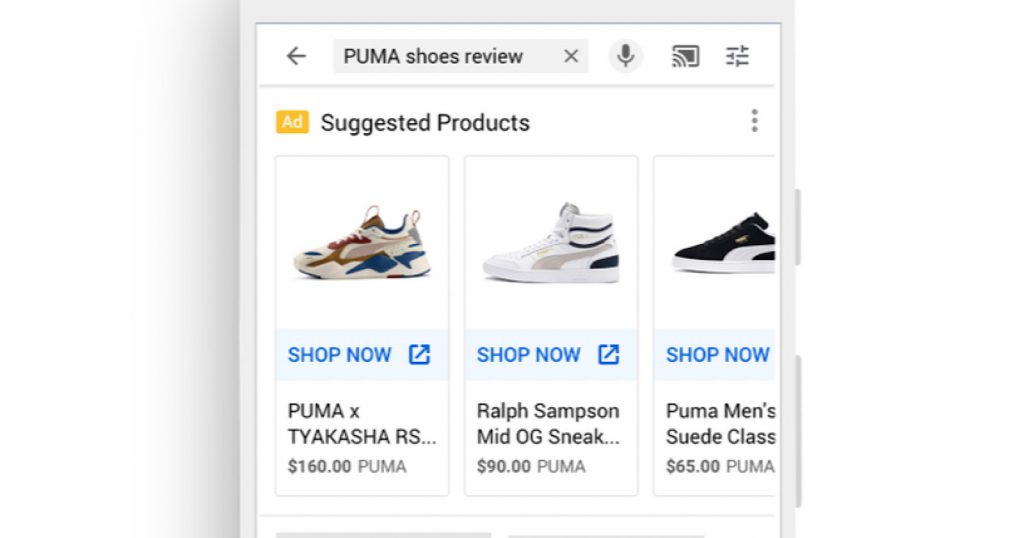
Task: Open the PUMA x TYAKASHA RS product title
Action: pos(361,424)
